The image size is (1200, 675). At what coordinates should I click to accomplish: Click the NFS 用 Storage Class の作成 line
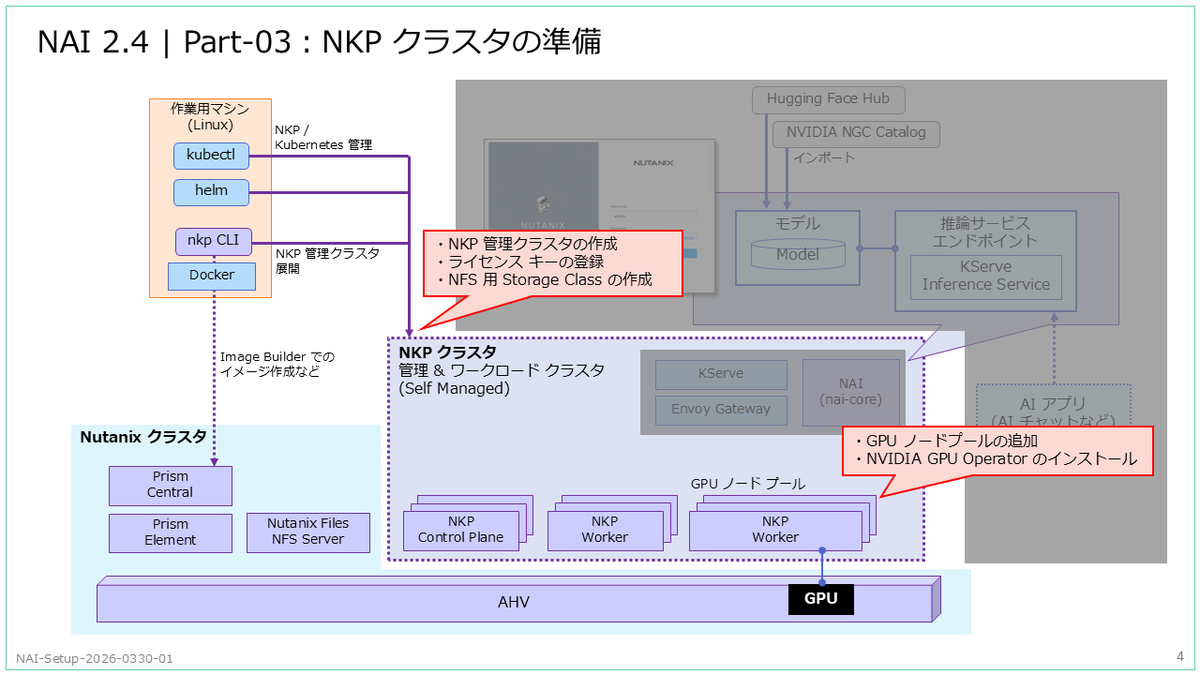pos(545,280)
